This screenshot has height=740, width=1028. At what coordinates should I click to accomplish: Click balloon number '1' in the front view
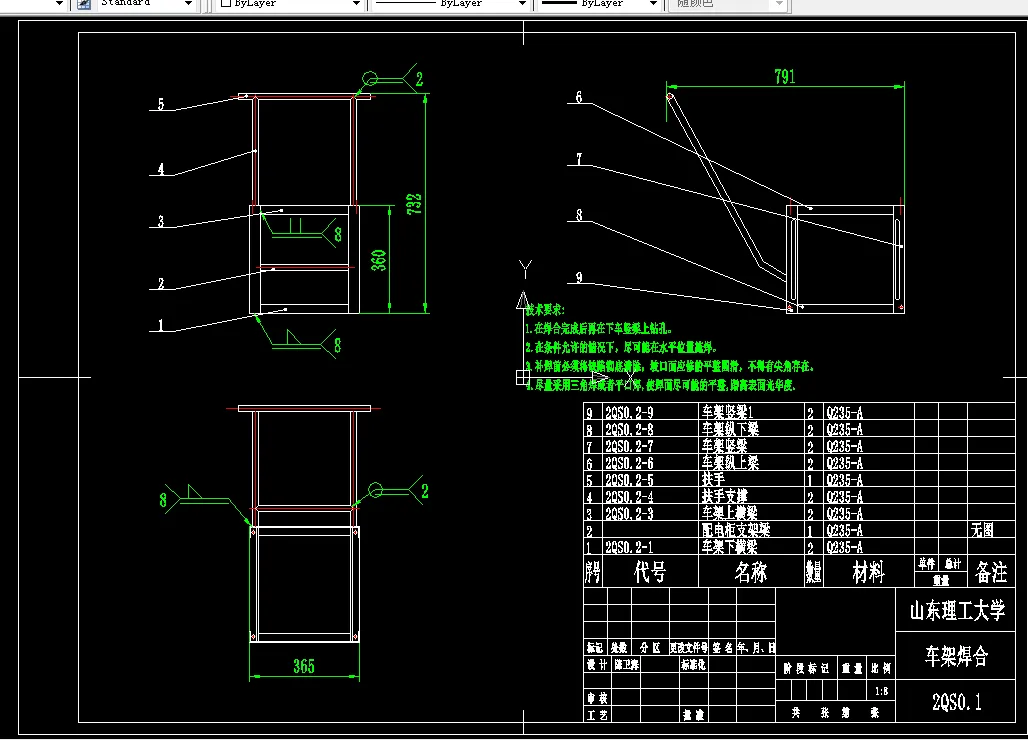click(161, 324)
